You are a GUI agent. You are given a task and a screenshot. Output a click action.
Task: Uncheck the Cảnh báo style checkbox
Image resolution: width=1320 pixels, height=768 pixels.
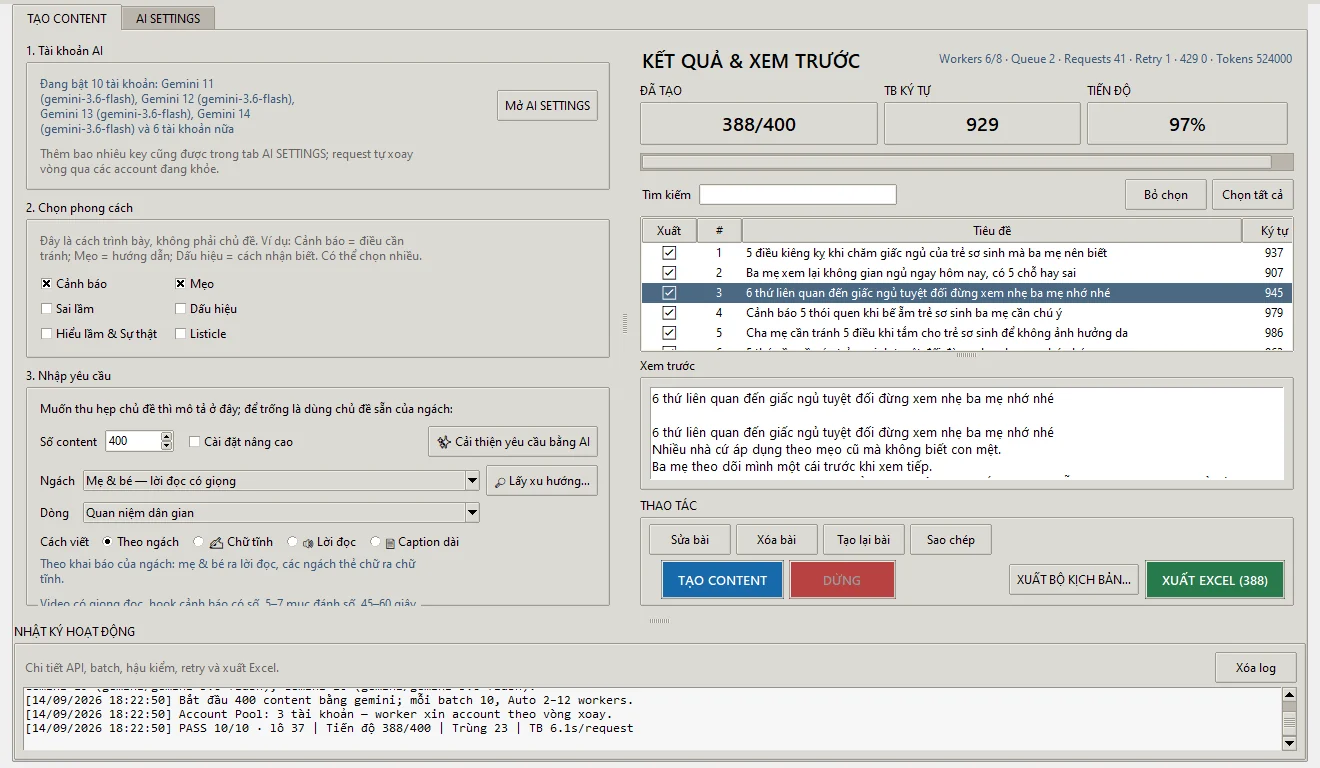pyautogui.click(x=46, y=284)
